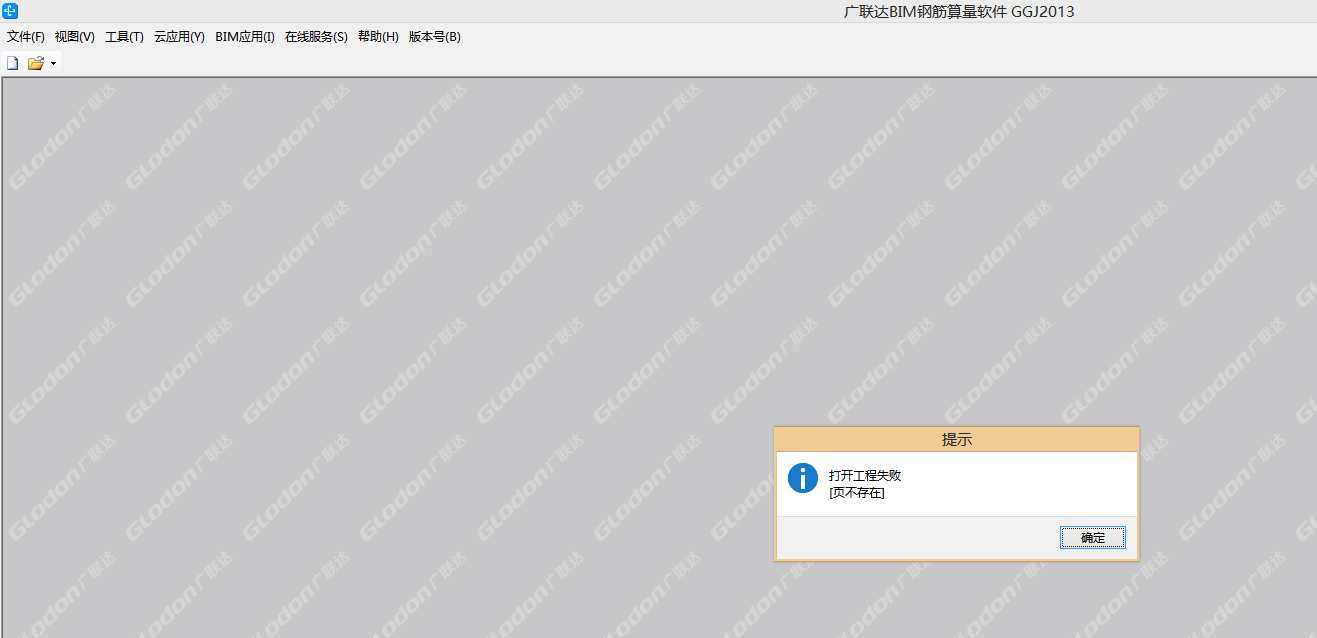Confirm the dialog with 确定 button
1317x638 pixels.
click(x=1093, y=538)
